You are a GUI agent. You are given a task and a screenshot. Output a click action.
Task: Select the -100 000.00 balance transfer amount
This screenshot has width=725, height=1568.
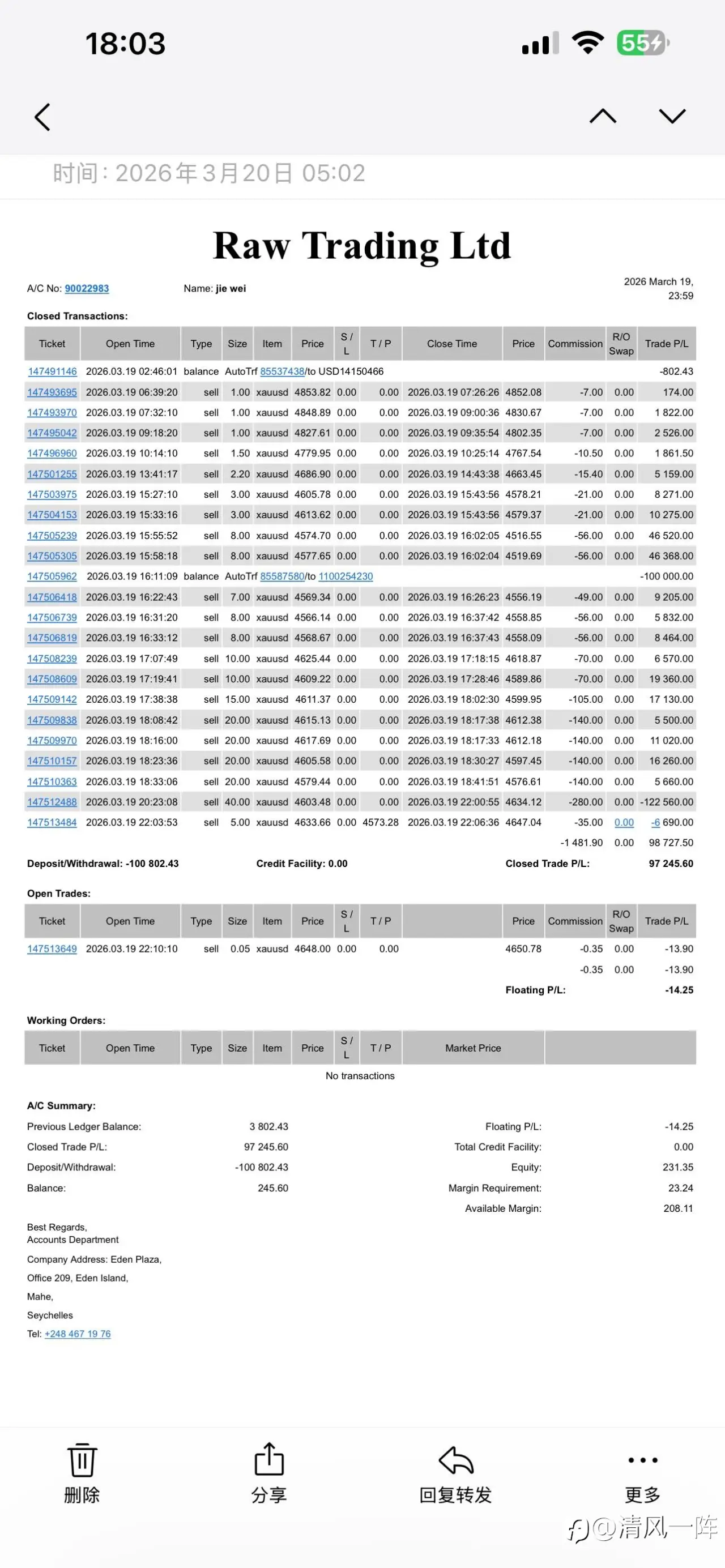(x=667, y=576)
